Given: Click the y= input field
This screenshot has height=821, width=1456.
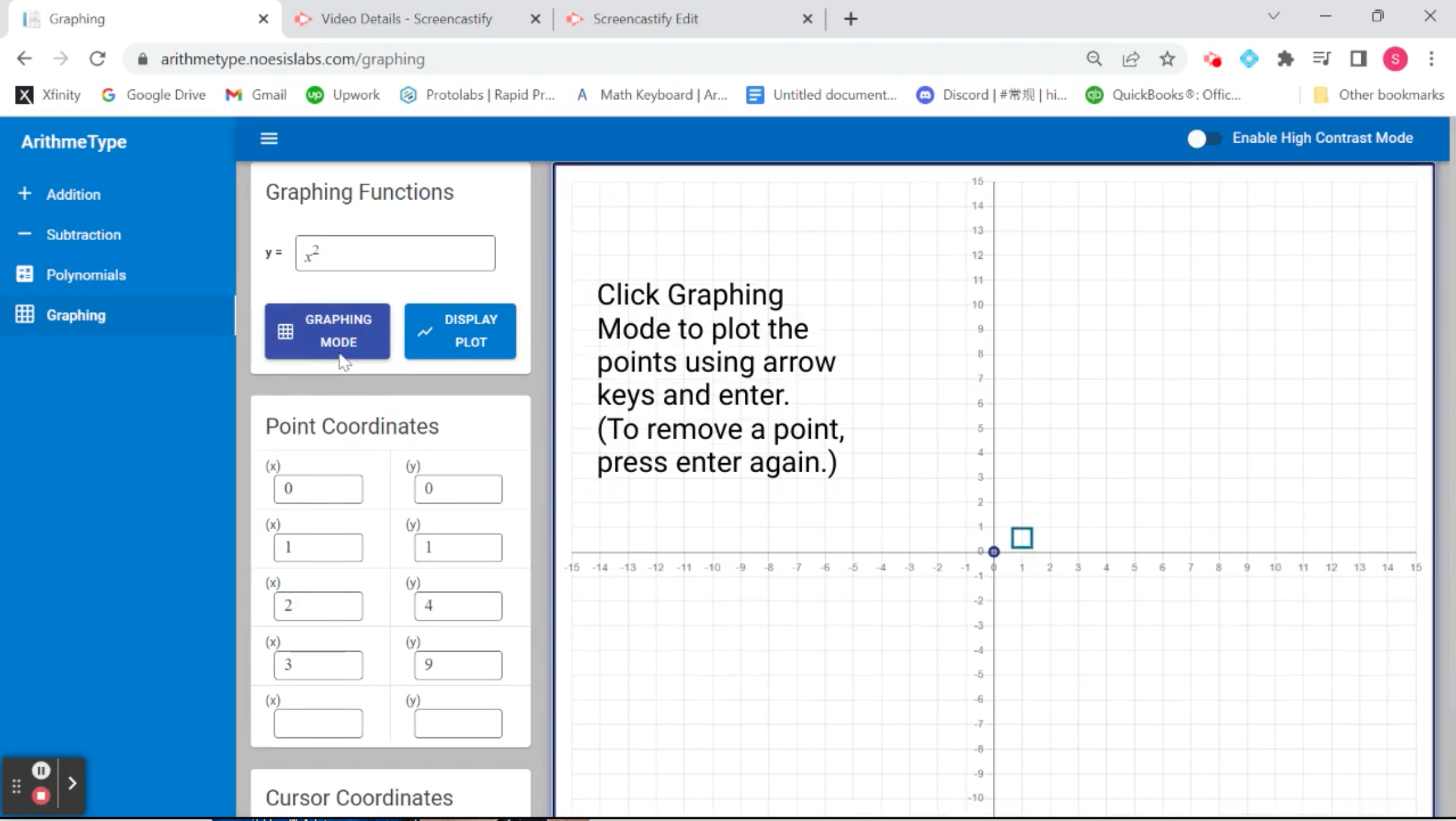Looking at the screenshot, I should [395, 252].
